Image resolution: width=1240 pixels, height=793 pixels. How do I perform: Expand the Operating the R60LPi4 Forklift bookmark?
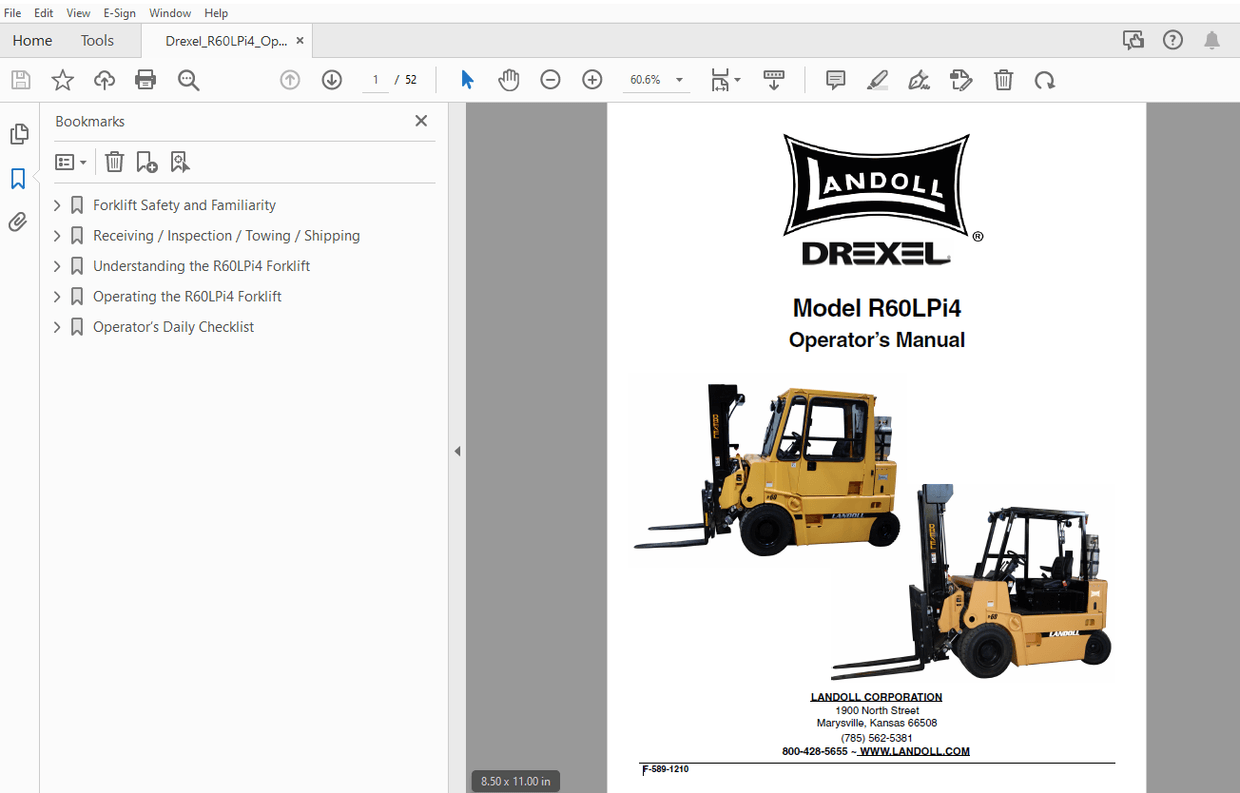pyautogui.click(x=56, y=296)
